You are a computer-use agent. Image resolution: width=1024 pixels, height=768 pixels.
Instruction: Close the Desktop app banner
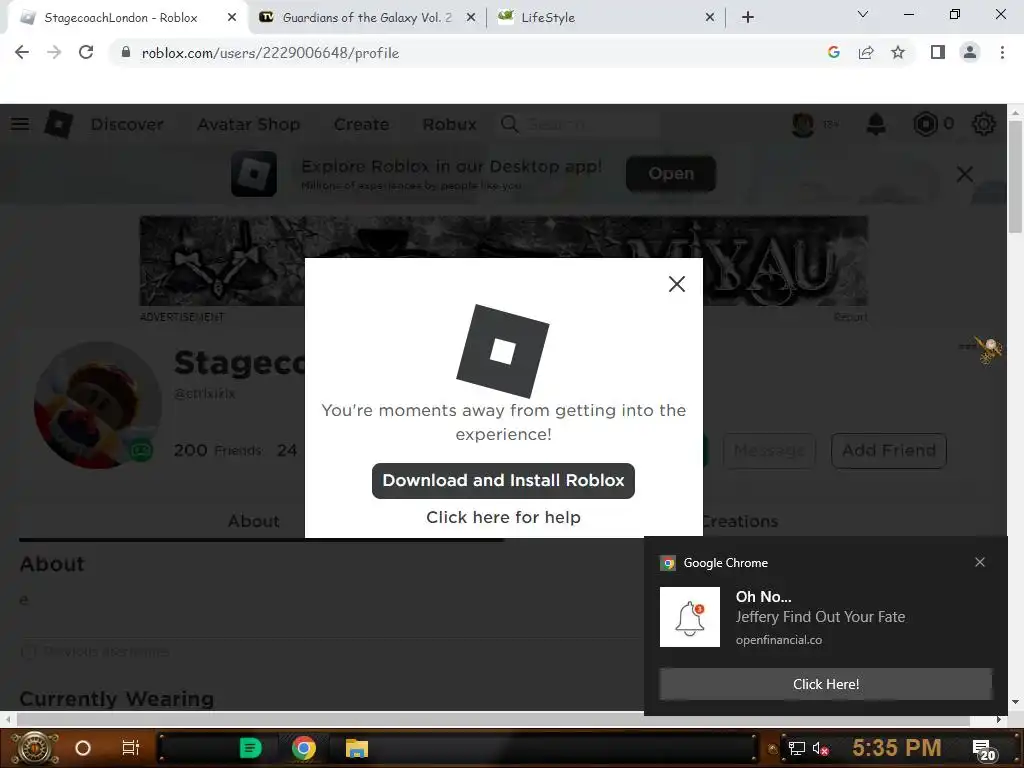click(x=965, y=174)
